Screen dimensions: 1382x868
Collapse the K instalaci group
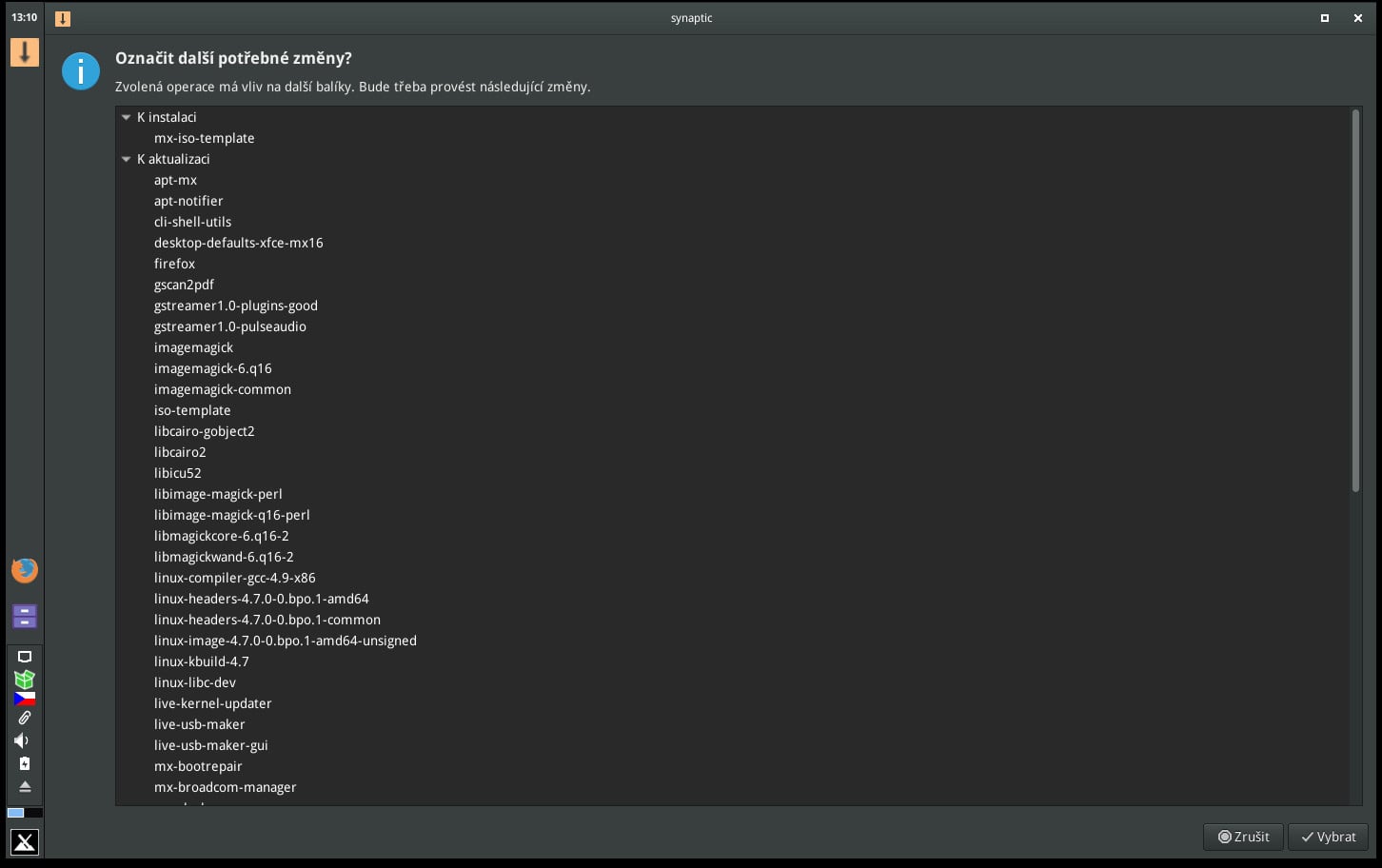tap(126, 117)
